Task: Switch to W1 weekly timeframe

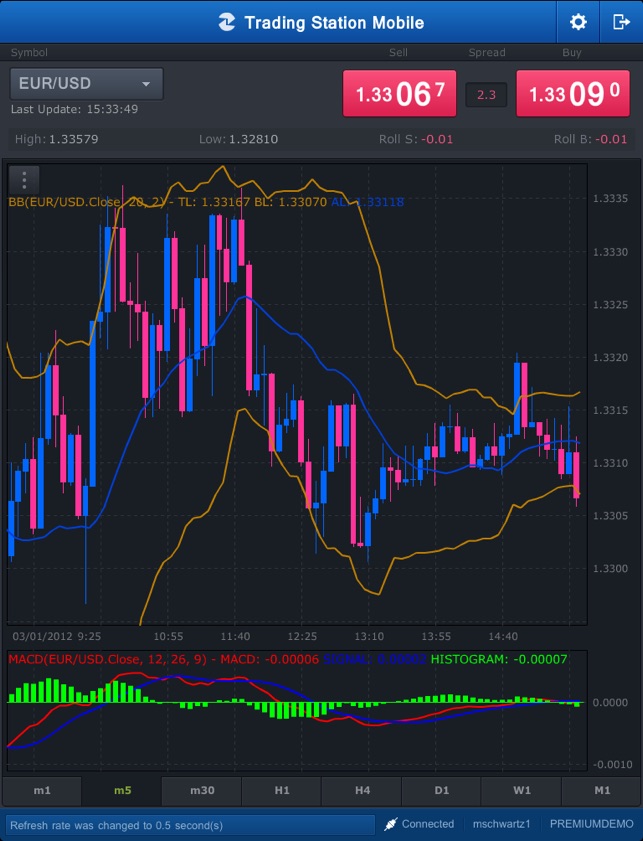Action: point(522,790)
